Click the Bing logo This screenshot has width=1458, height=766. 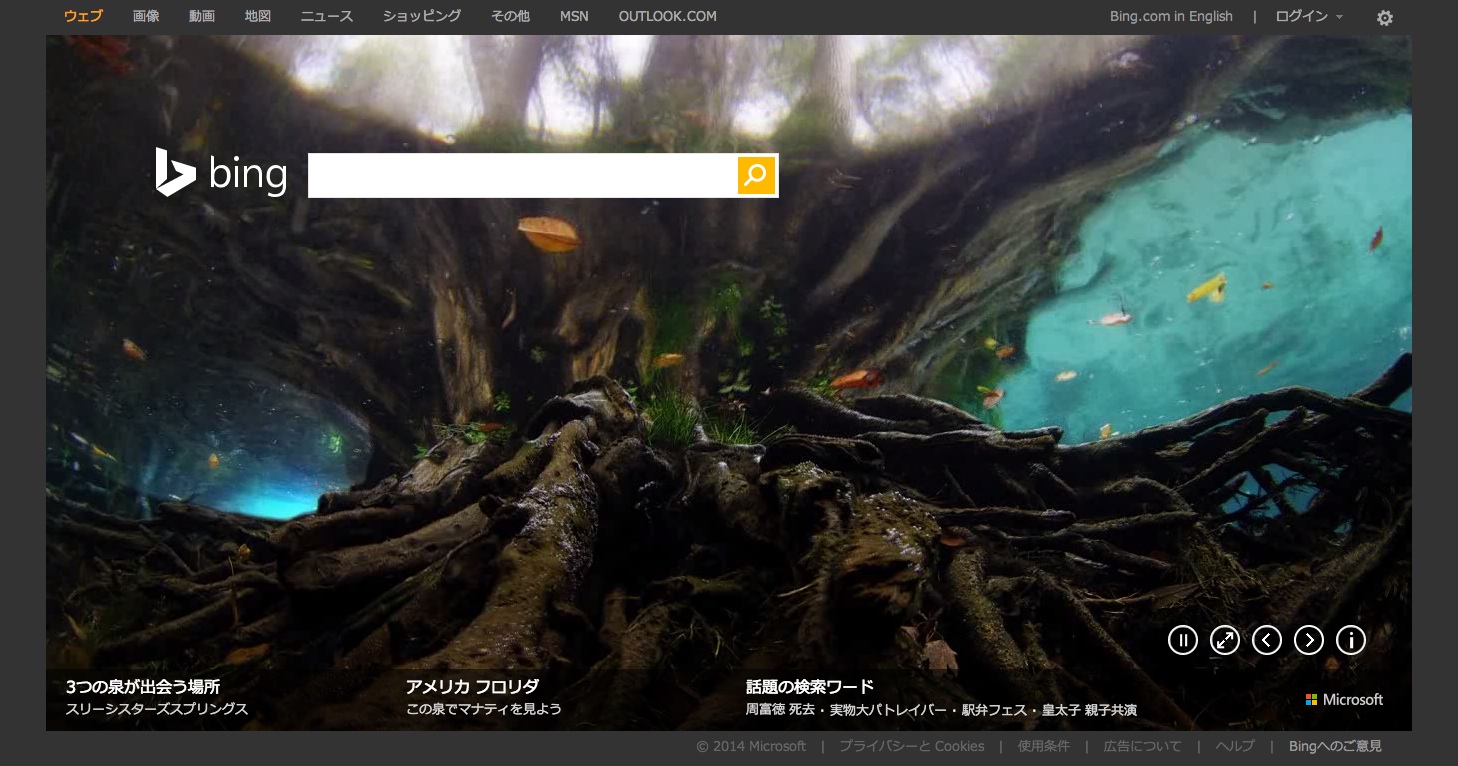[x=221, y=174]
